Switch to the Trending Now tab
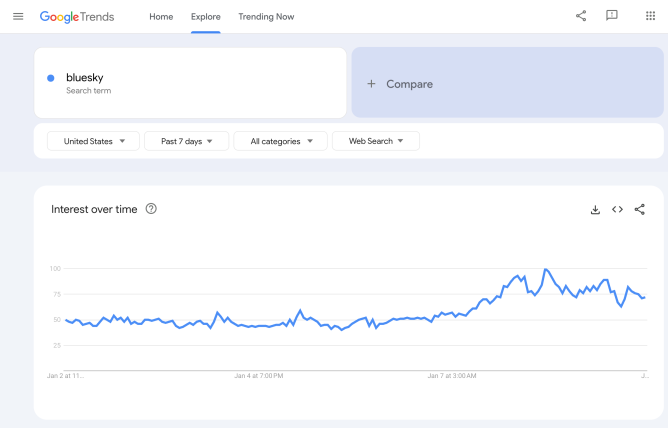The height and width of the screenshot is (428, 668). click(265, 17)
